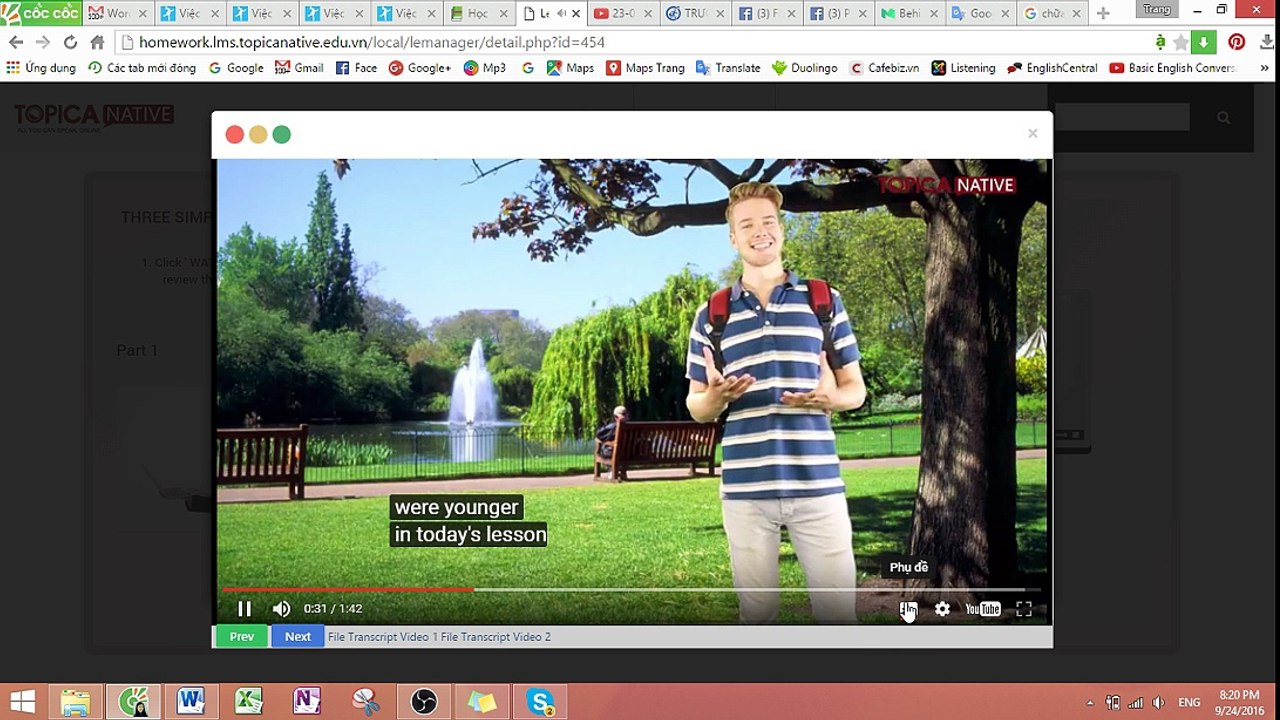This screenshot has height=720, width=1280.
Task: Open the browser home page
Action: (97, 42)
